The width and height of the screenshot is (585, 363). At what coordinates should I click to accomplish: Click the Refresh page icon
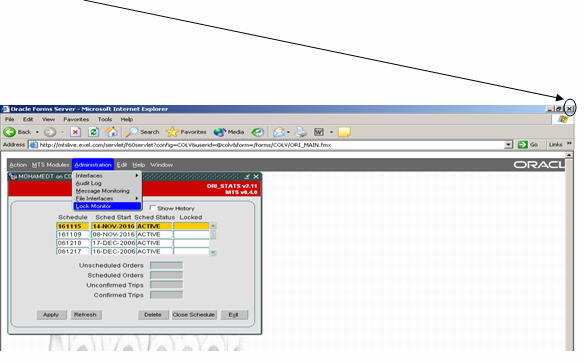[93, 132]
